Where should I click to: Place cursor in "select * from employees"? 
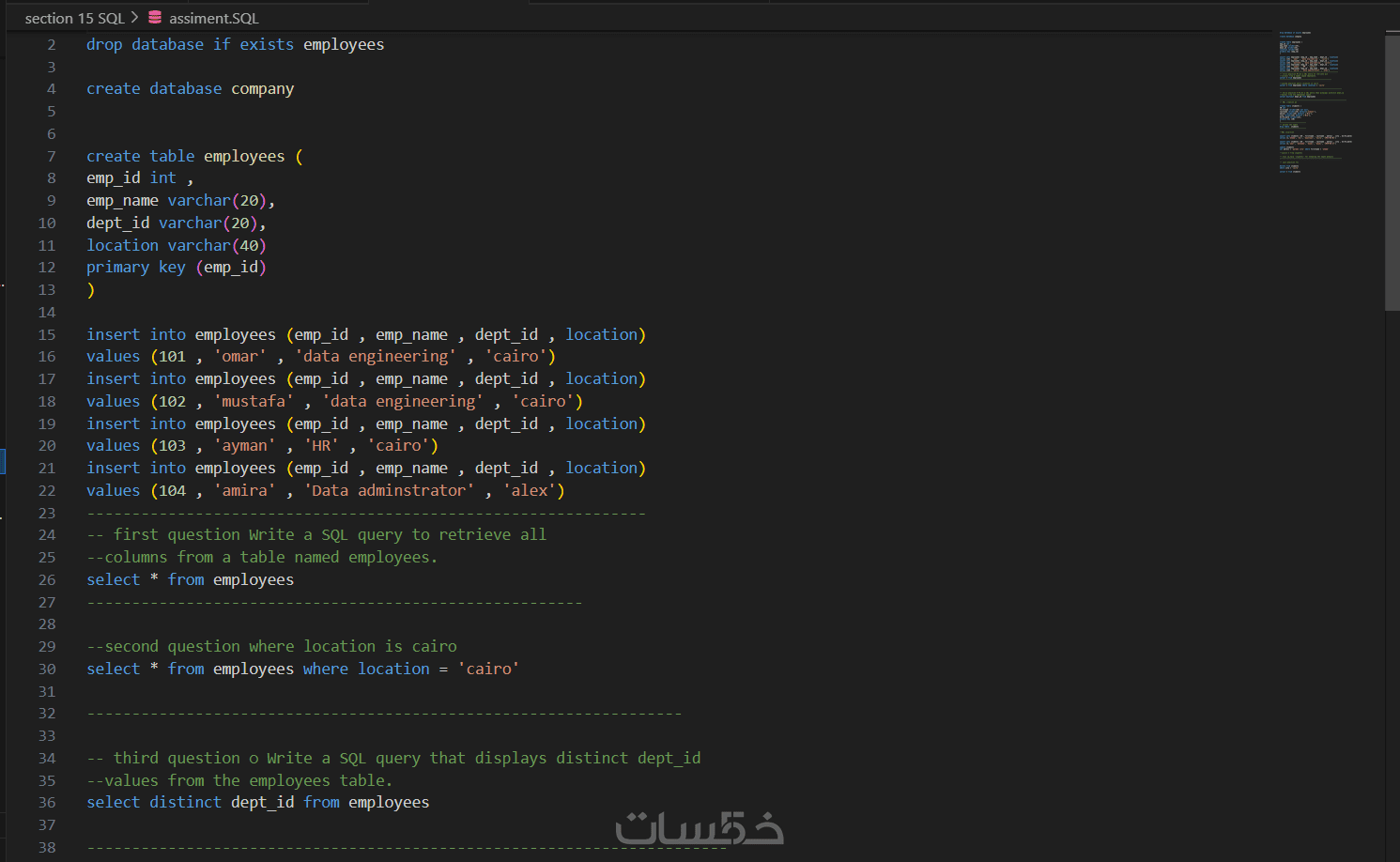click(x=188, y=579)
